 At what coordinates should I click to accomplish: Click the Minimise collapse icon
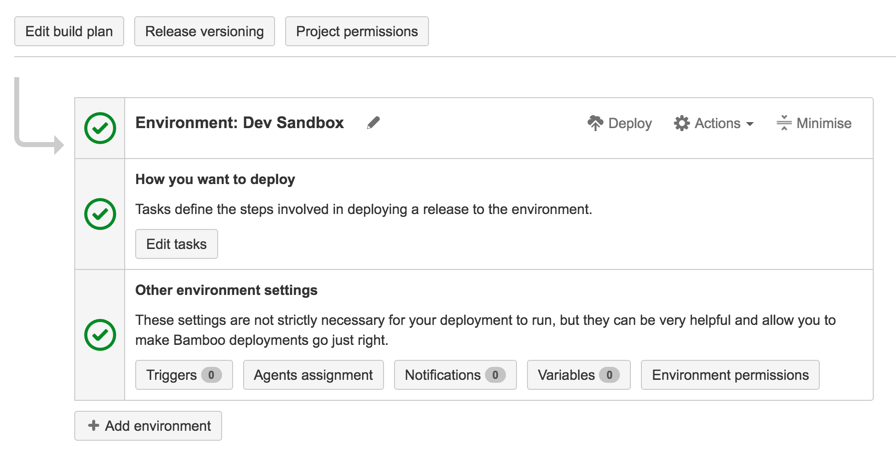(784, 123)
